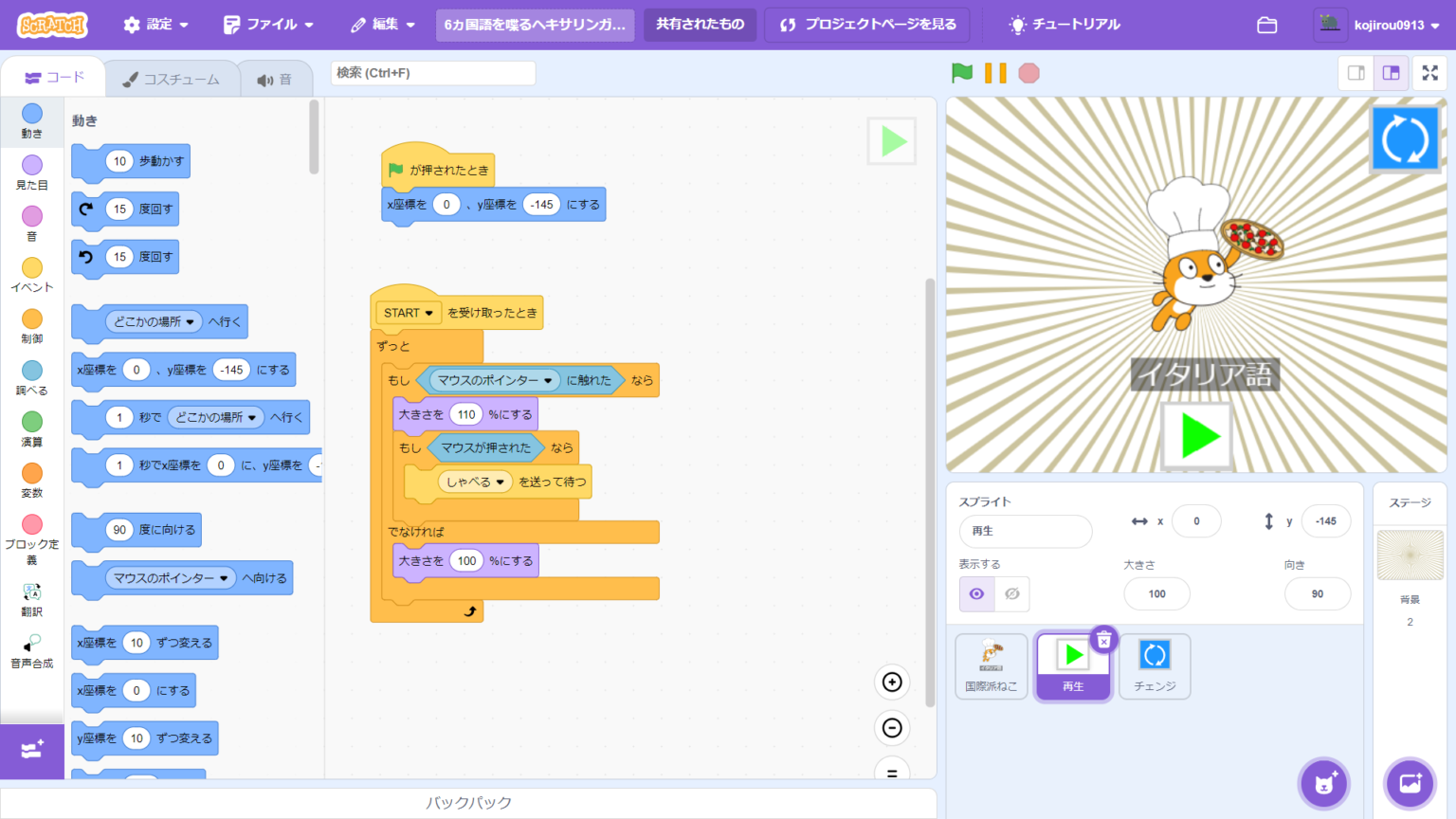Viewport: 1456px width, 819px height.
Task: Click the 検索 search field
Action: pyautogui.click(x=433, y=73)
